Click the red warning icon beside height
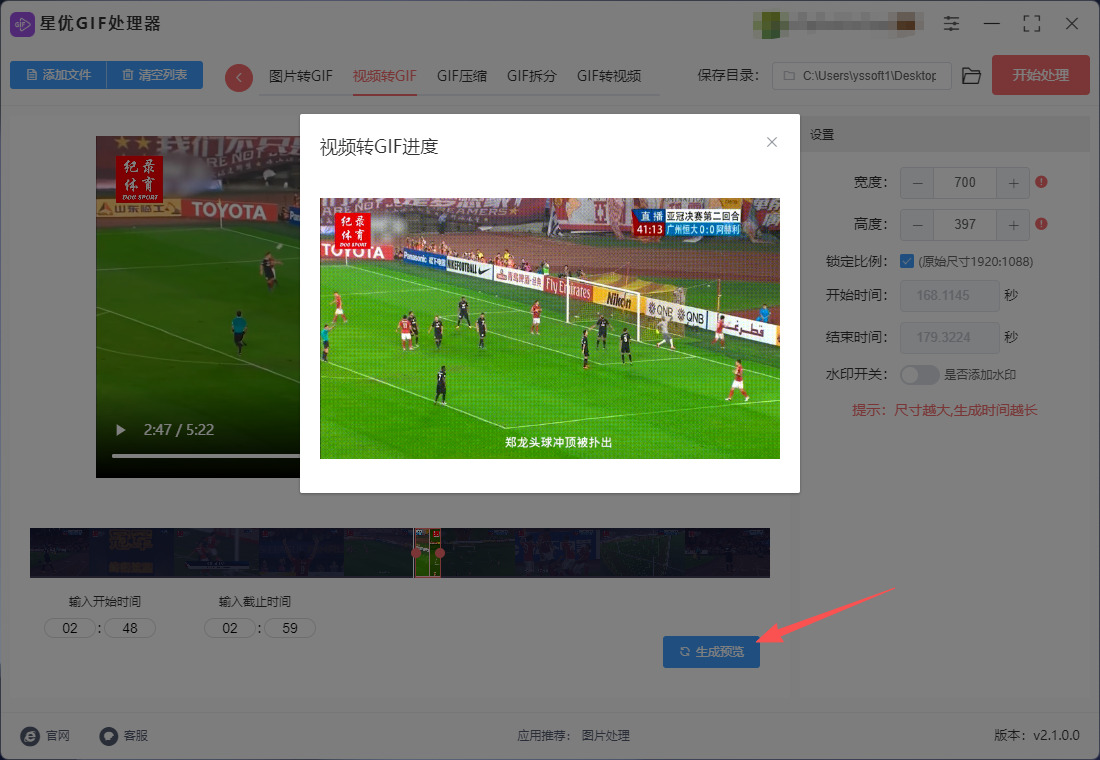This screenshot has height=760, width=1100. tap(1041, 224)
